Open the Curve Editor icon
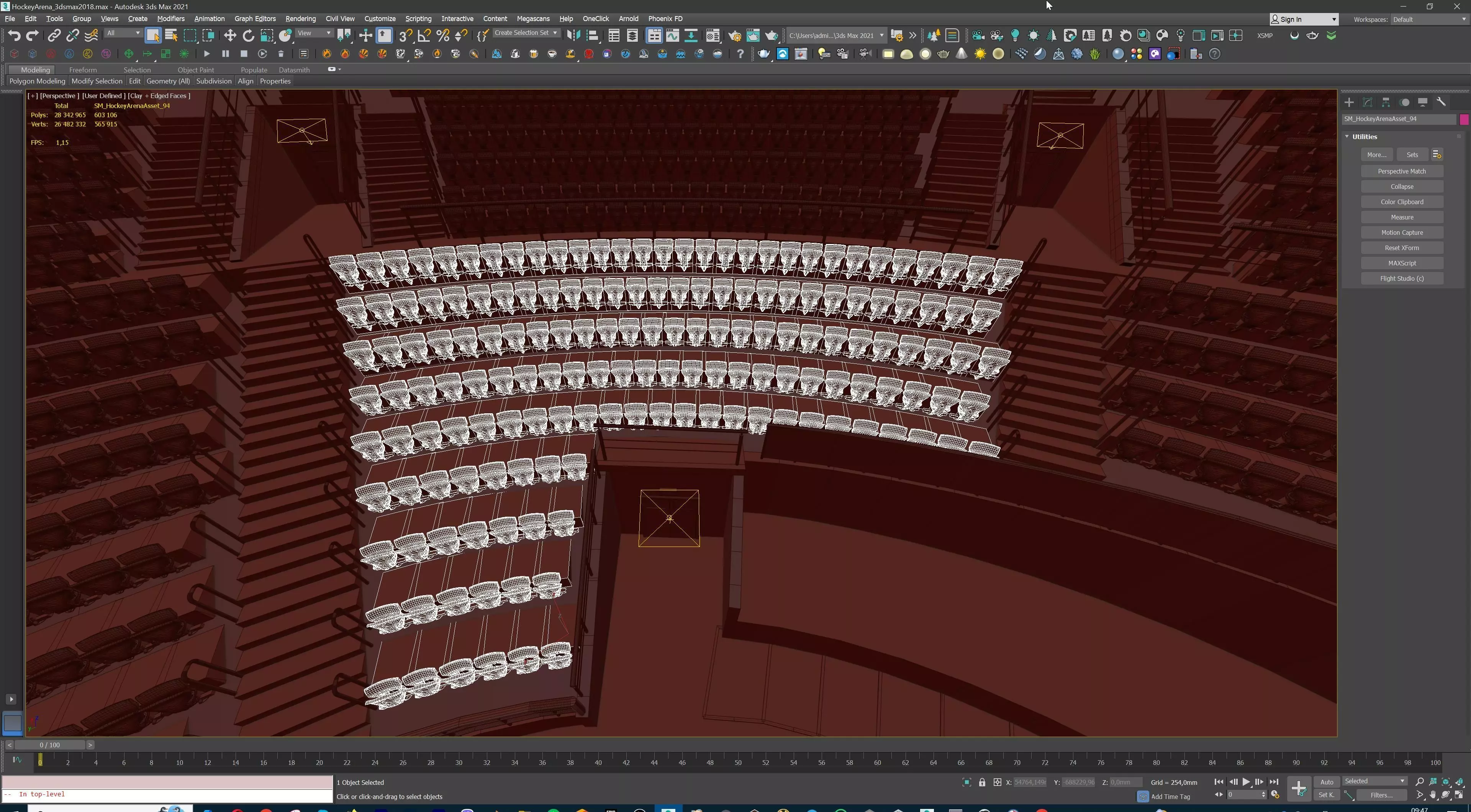Image resolution: width=1471 pixels, height=812 pixels. [673, 35]
